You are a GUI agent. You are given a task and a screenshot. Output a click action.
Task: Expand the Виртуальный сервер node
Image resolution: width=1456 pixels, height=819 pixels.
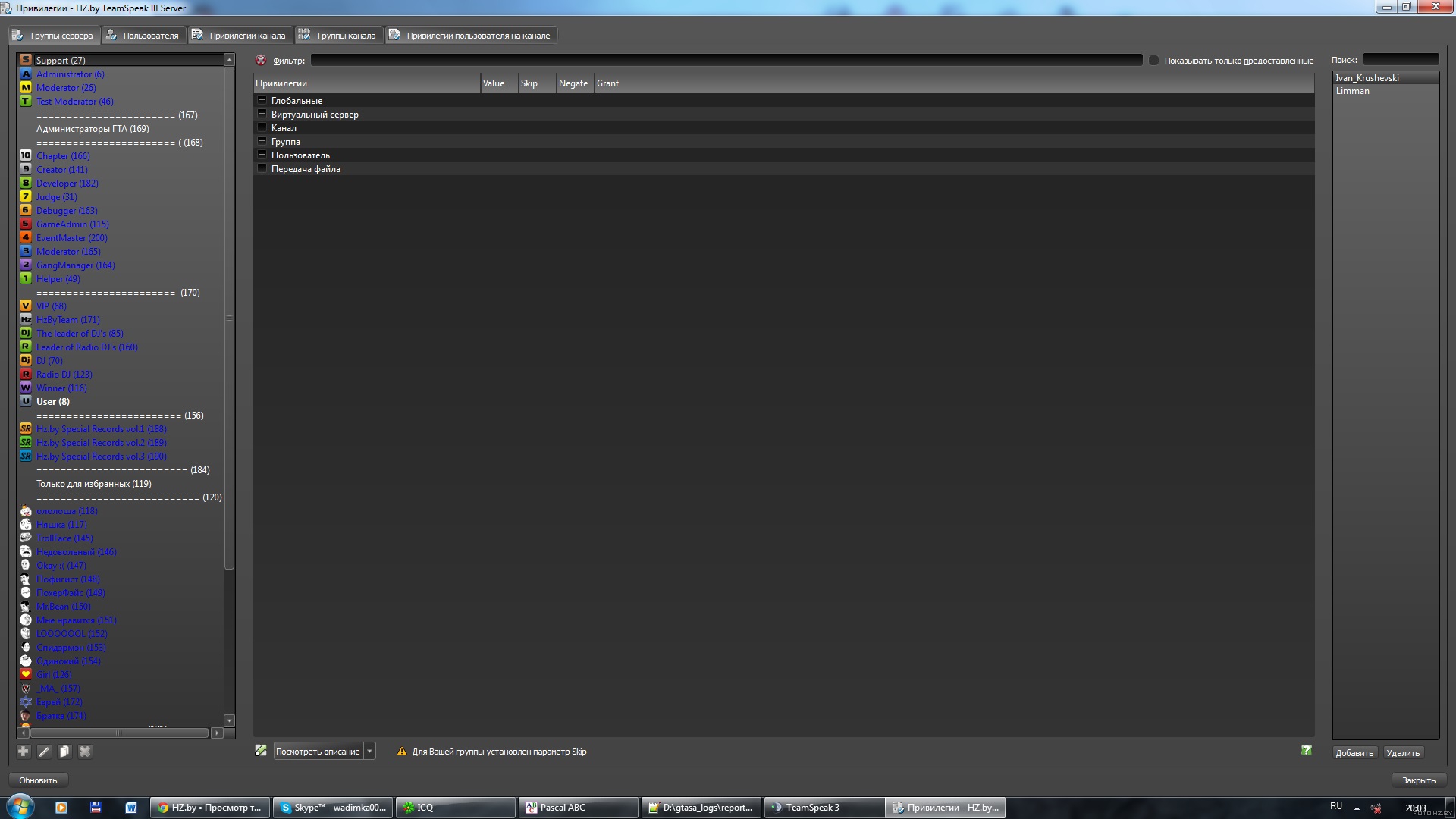[x=262, y=114]
